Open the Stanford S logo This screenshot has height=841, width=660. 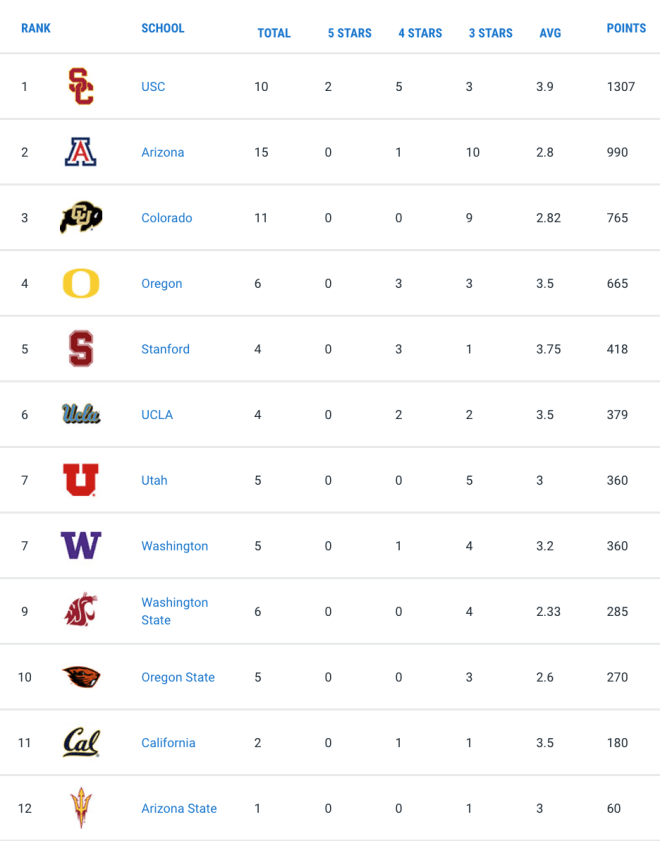(x=81, y=349)
